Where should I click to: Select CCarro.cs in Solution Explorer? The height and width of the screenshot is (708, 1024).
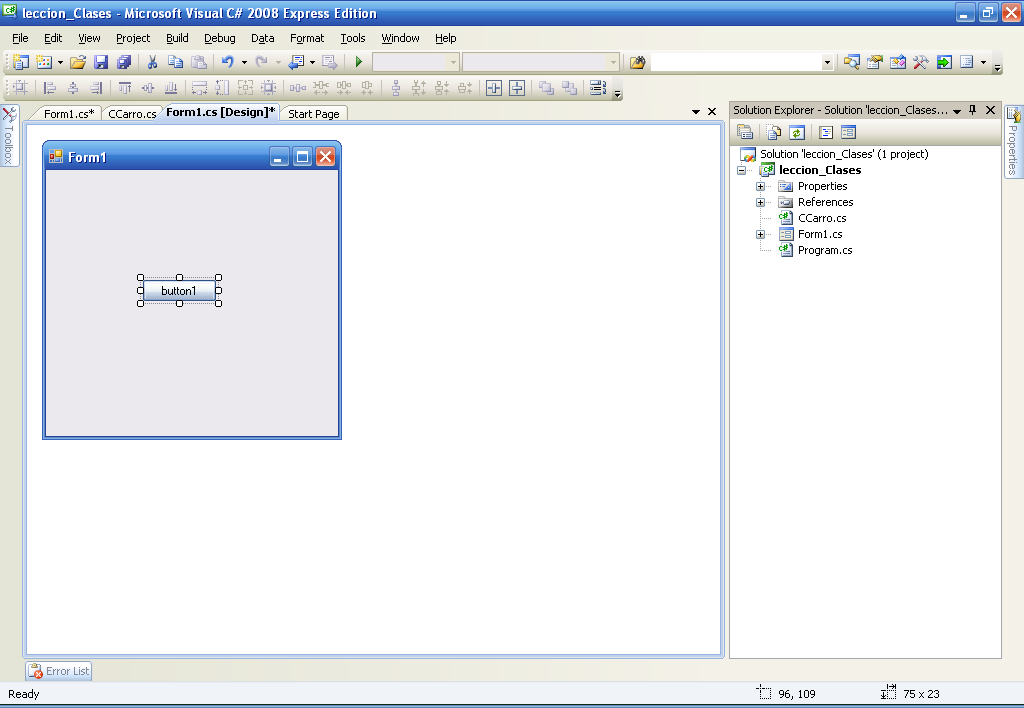(x=822, y=218)
